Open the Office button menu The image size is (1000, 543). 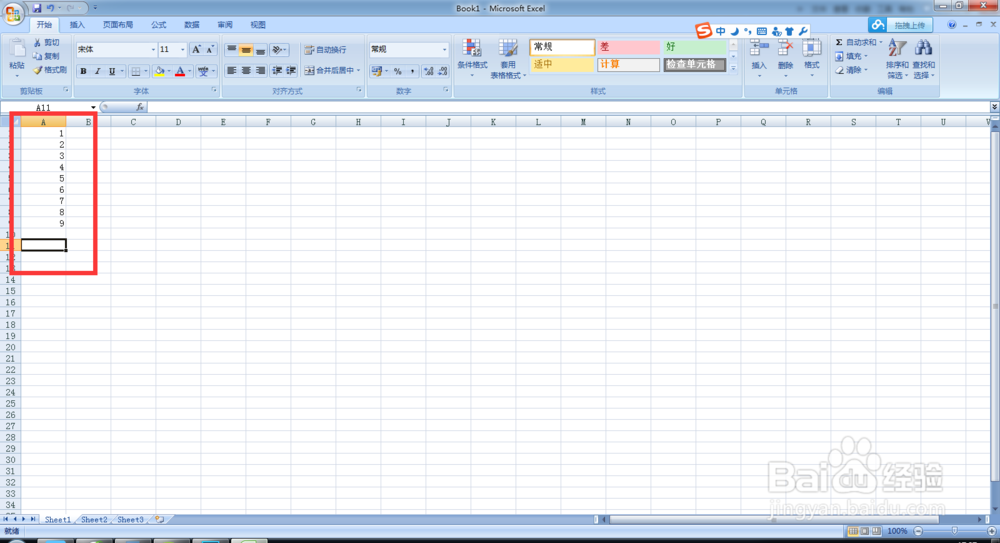(x=13, y=13)
